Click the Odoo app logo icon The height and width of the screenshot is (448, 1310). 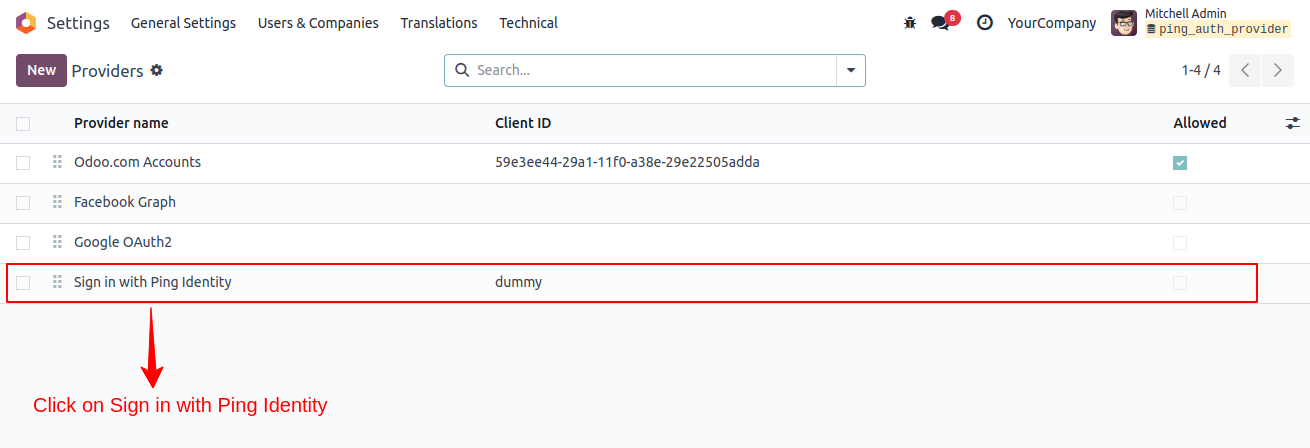[x=26, y=22]
